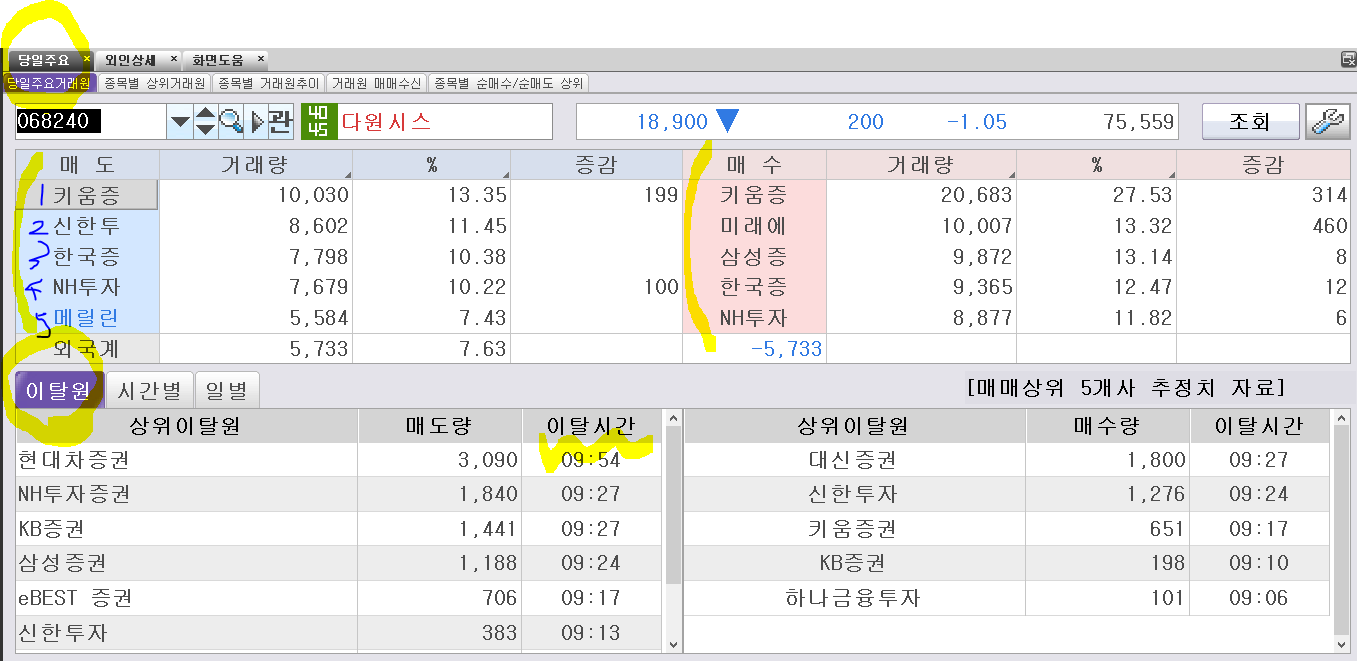Viewport: 1357px width, 661px height.
Task: Click the total volume value 75,559
Action: 1139,122
